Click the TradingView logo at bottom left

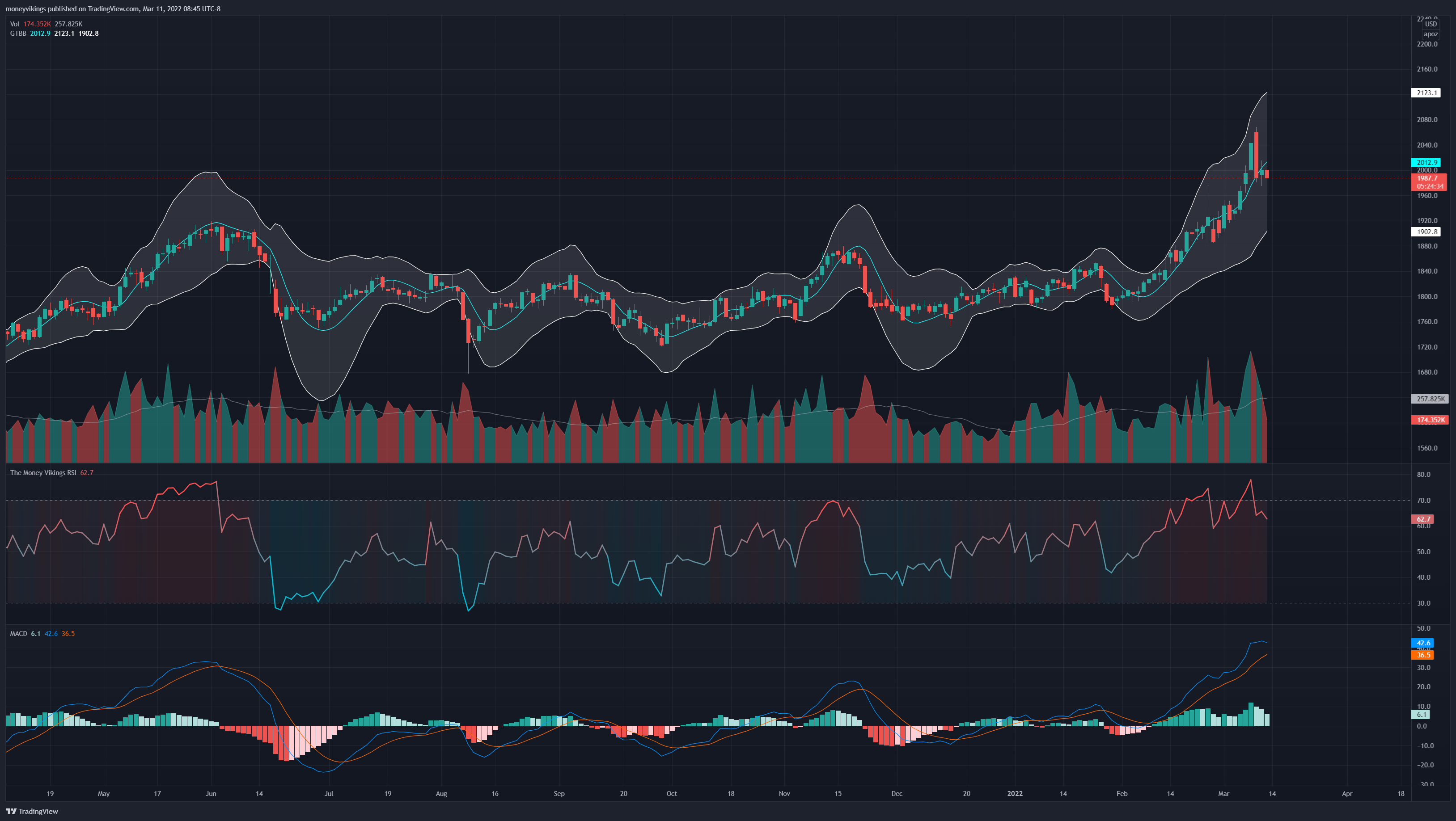[x=32, y=812]
